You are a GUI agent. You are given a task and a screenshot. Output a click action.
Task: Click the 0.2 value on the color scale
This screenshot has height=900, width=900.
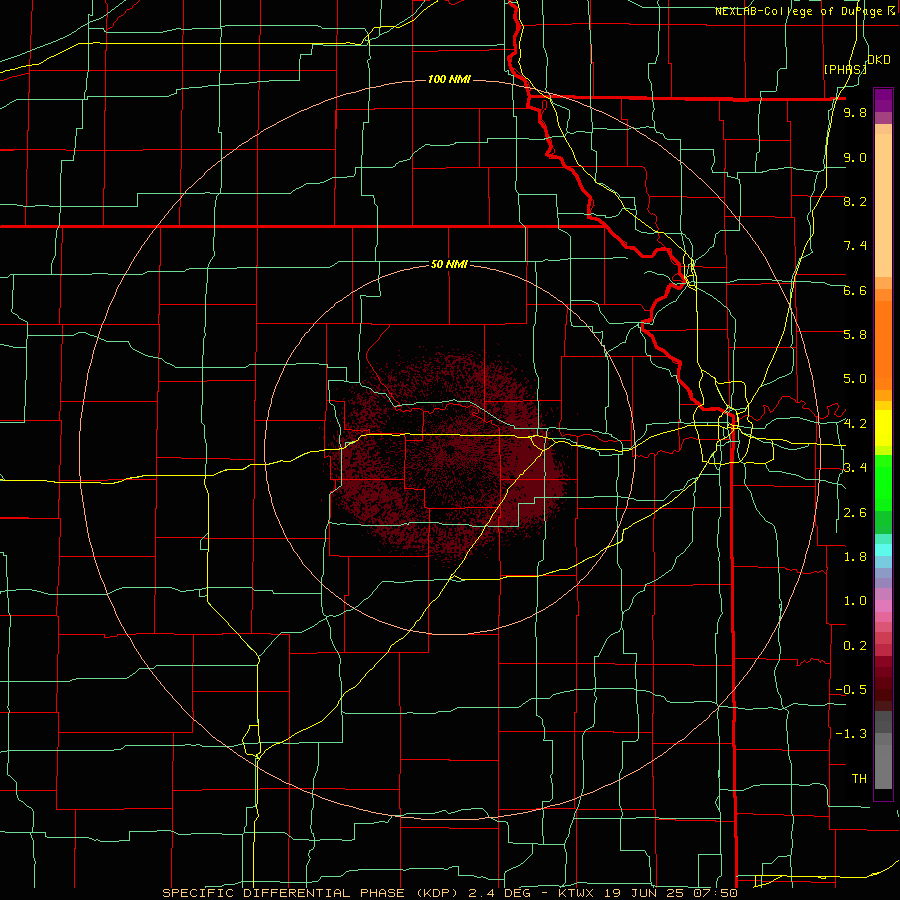pos(855,646)
